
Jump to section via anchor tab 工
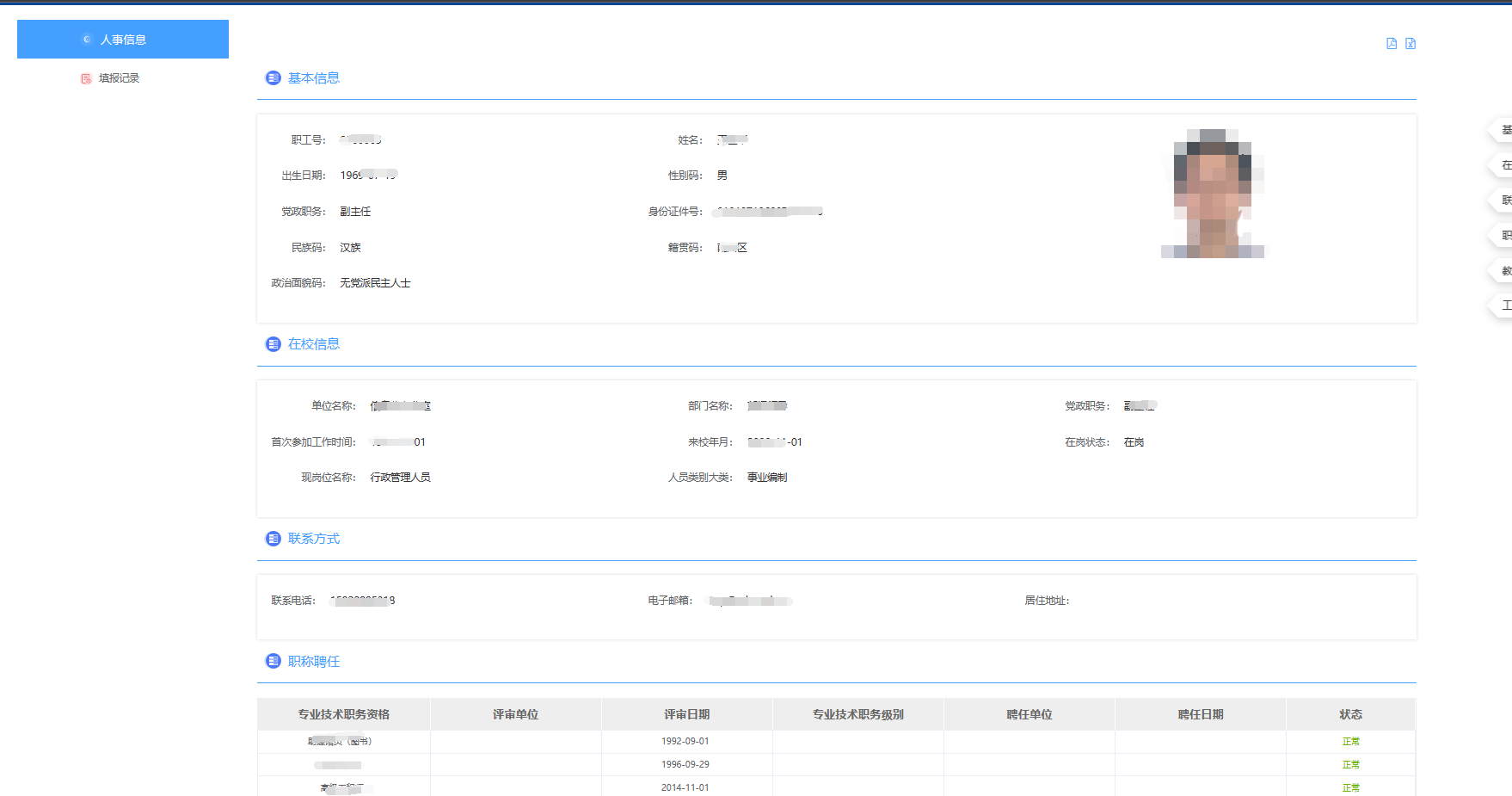(x=1503, y=305)
